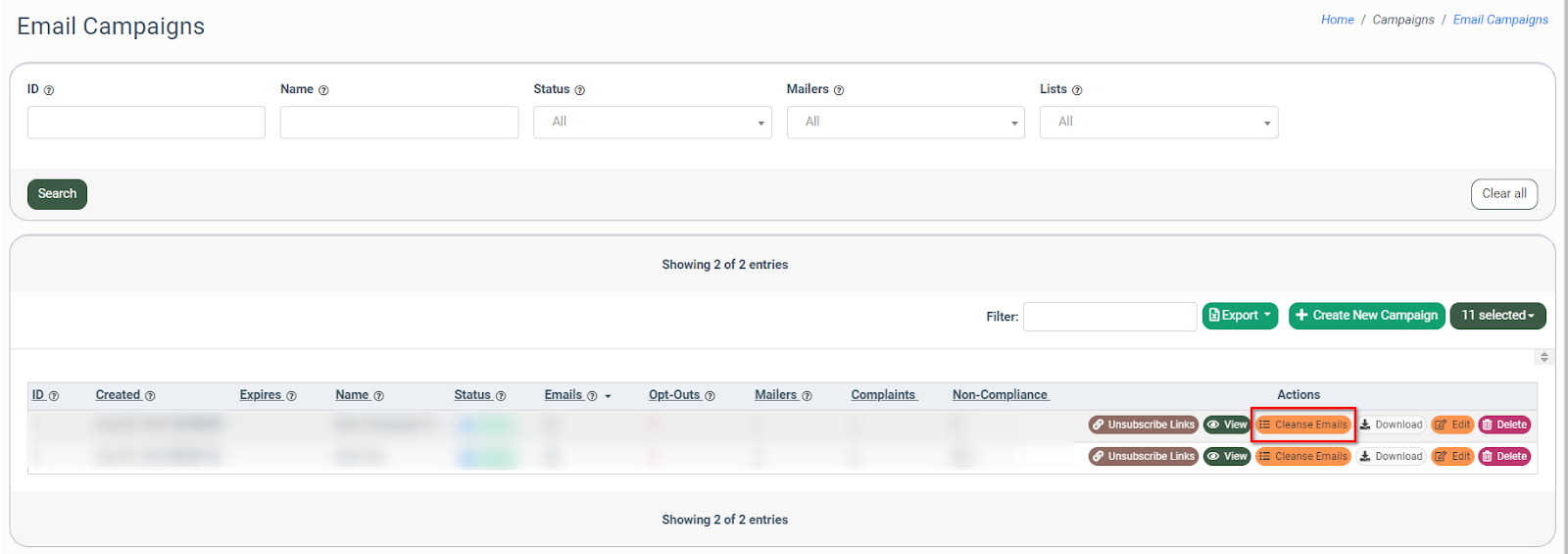View the first campaign via eye button
The height and width of the screenshot is (554, 1568).
tap(1227, 425)
